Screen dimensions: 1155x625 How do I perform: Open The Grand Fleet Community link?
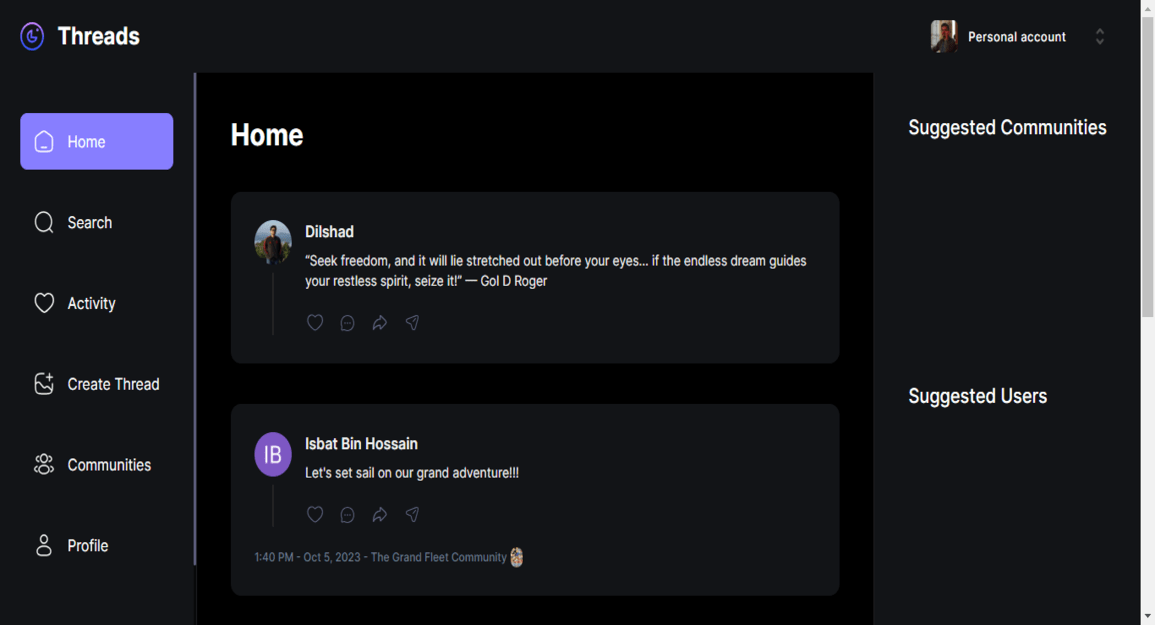[x=438, y=557]
